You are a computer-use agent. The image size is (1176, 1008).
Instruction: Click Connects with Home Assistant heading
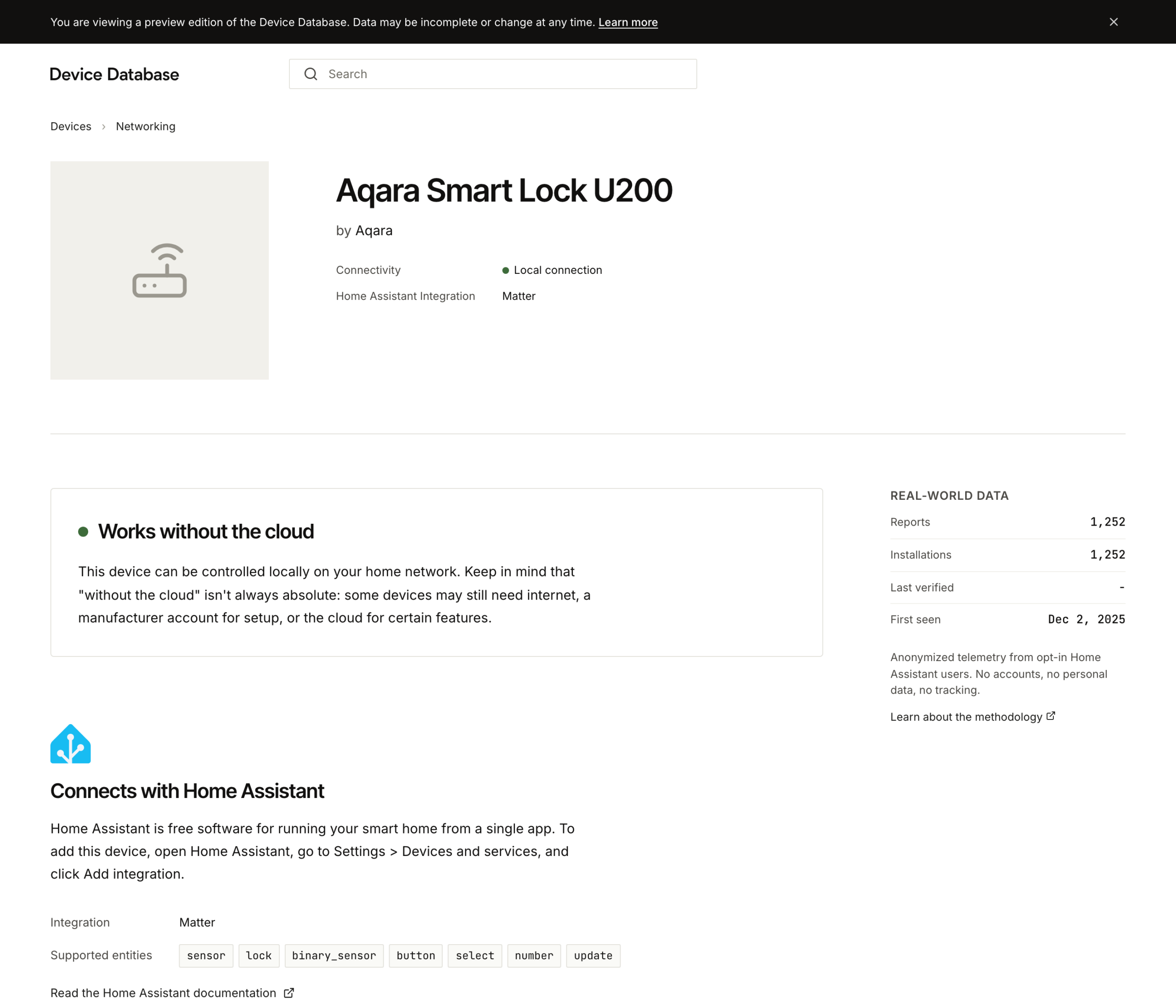click(x=187, y=791)
